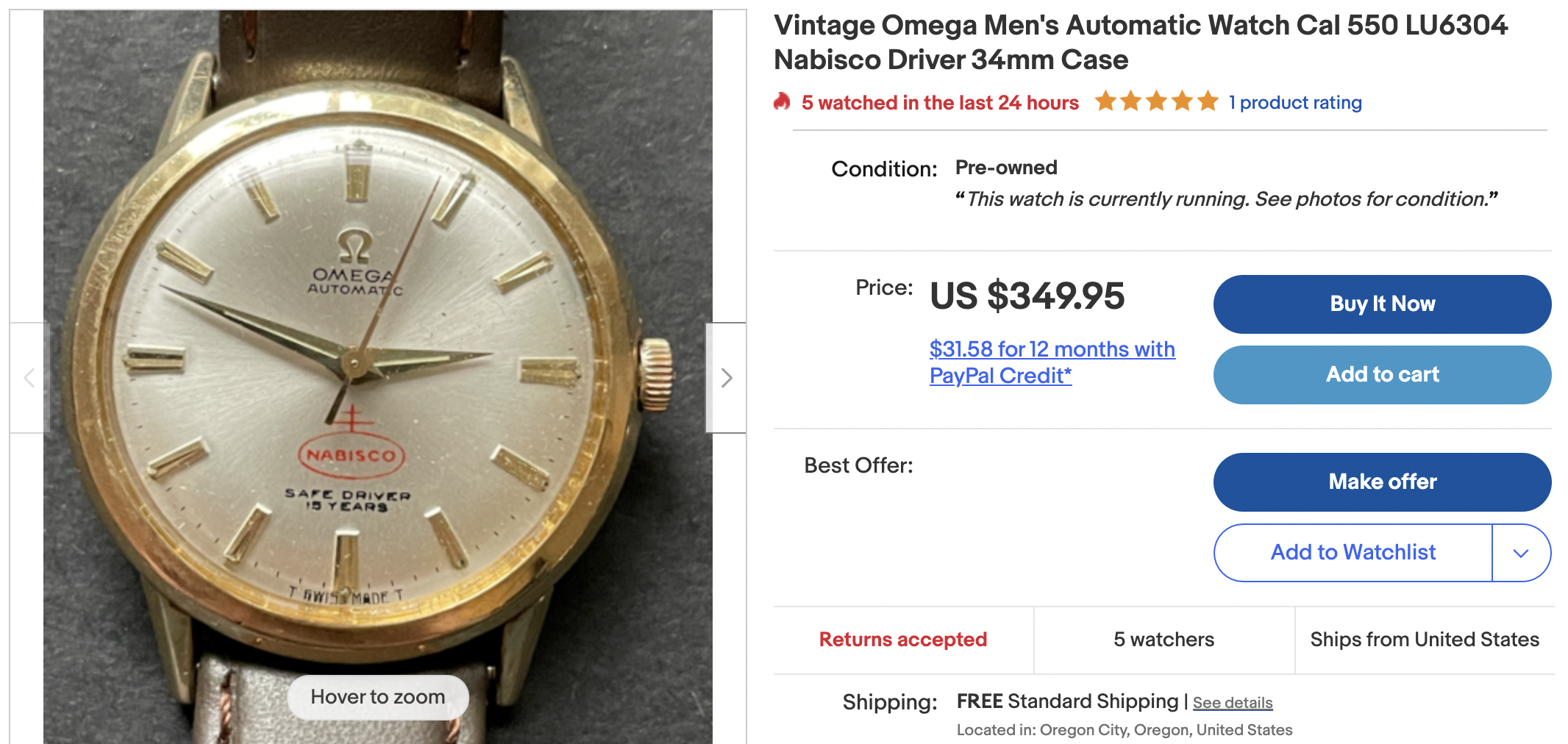This screenshot has width=1568, height=744.
Task: Go to the next product photo
Action: coord(726,378)
